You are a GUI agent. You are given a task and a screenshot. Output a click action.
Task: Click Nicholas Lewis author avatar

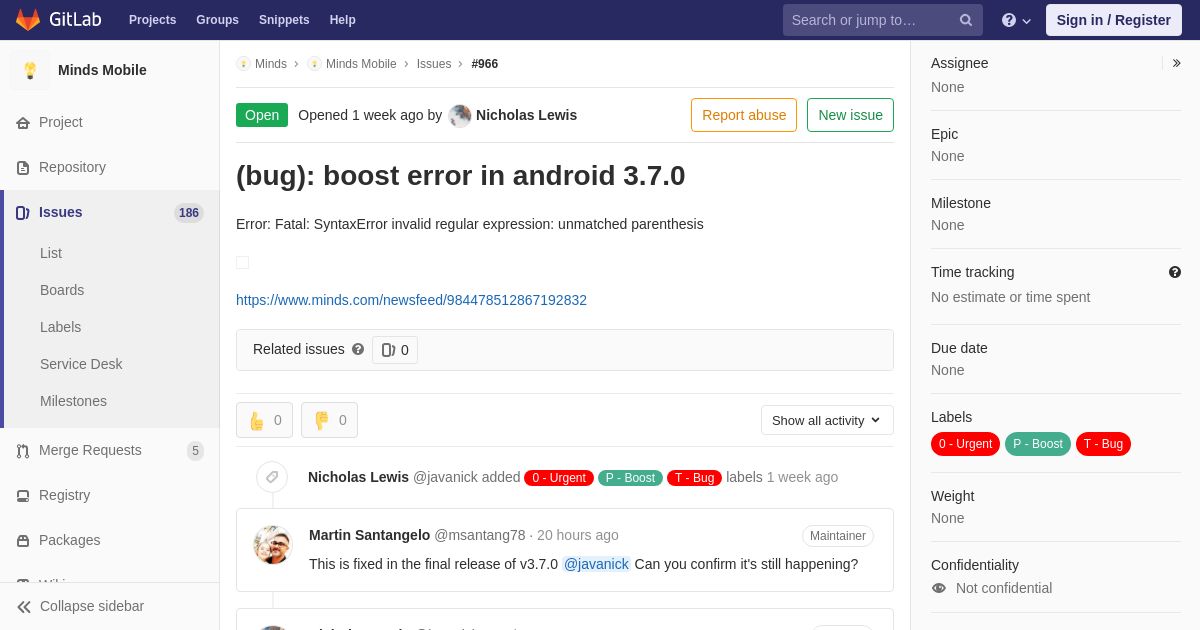460,115
